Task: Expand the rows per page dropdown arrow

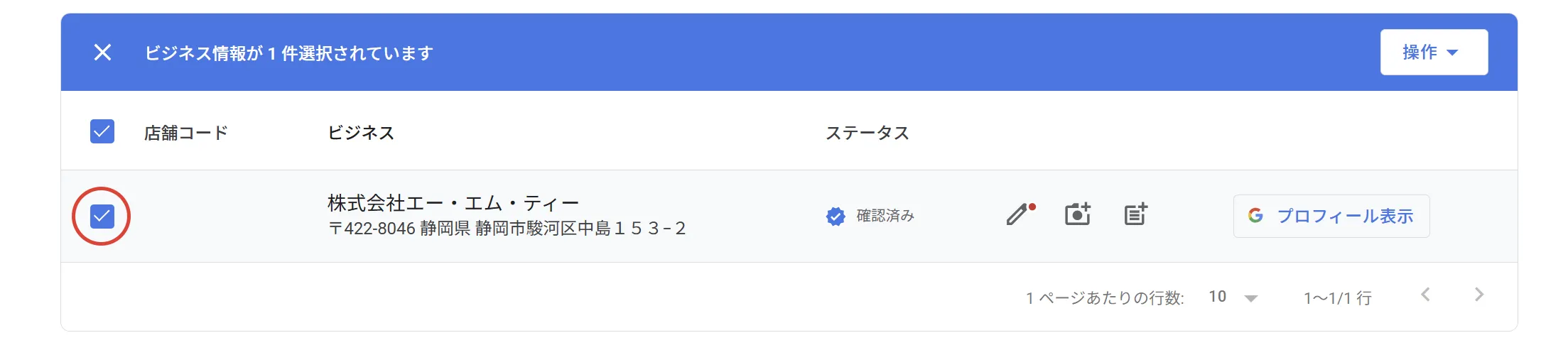Action: [1251, 298]
